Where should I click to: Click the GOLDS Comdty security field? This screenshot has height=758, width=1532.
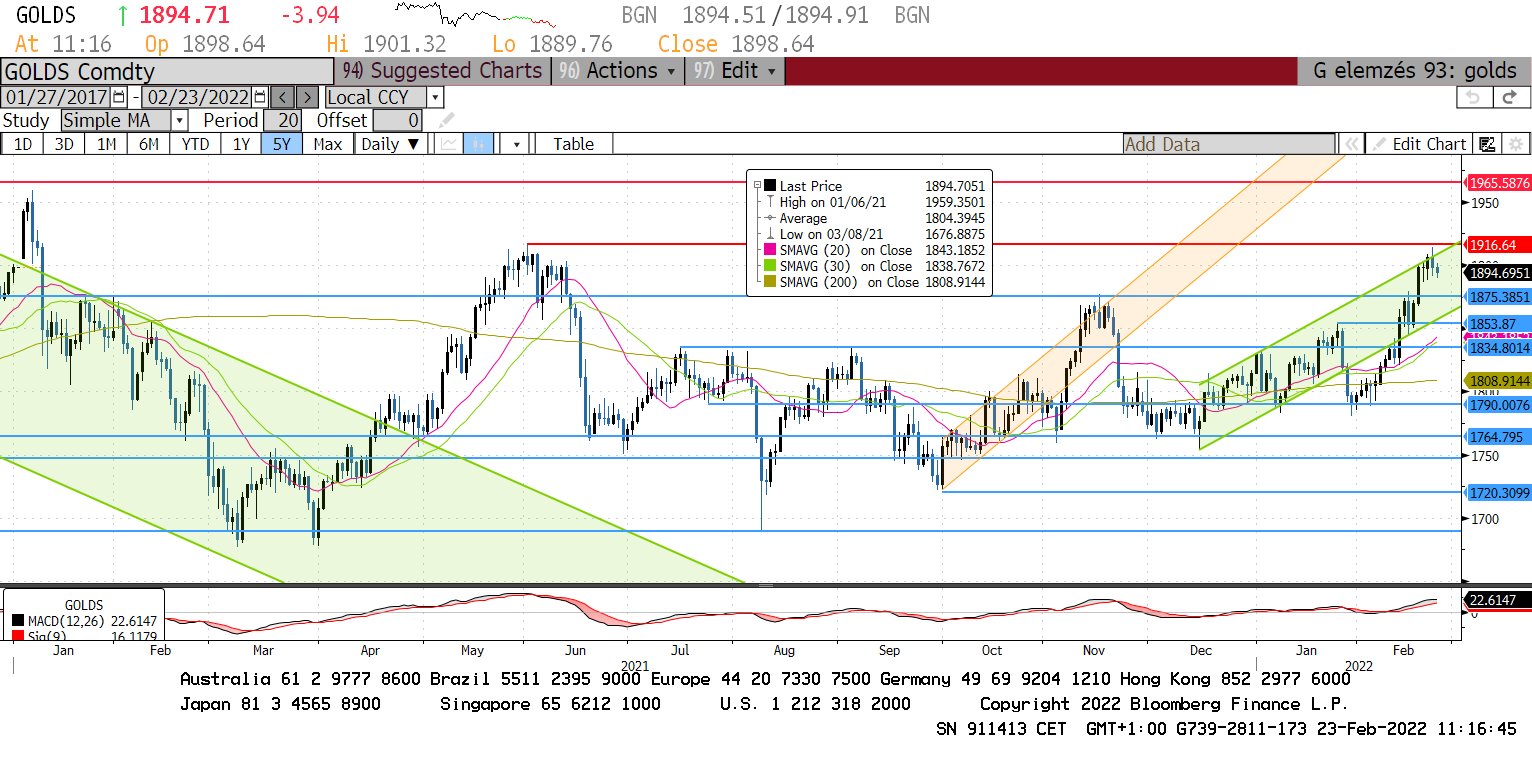pyautogui.click(x=167, y=71)
